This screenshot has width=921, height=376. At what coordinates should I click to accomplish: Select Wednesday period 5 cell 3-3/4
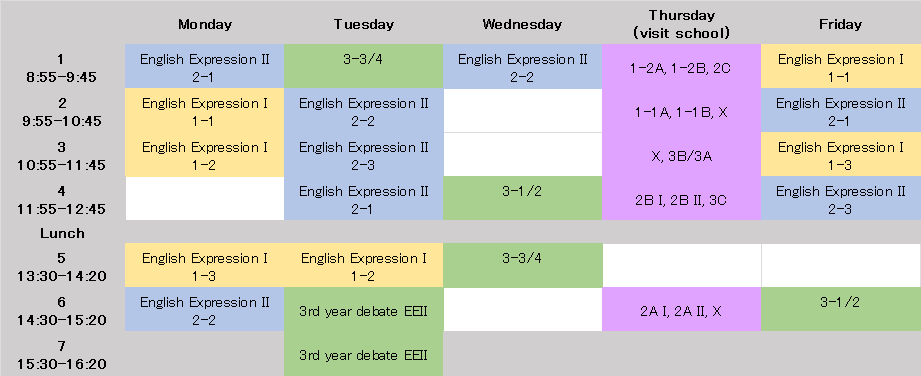[x=522, y=266]
